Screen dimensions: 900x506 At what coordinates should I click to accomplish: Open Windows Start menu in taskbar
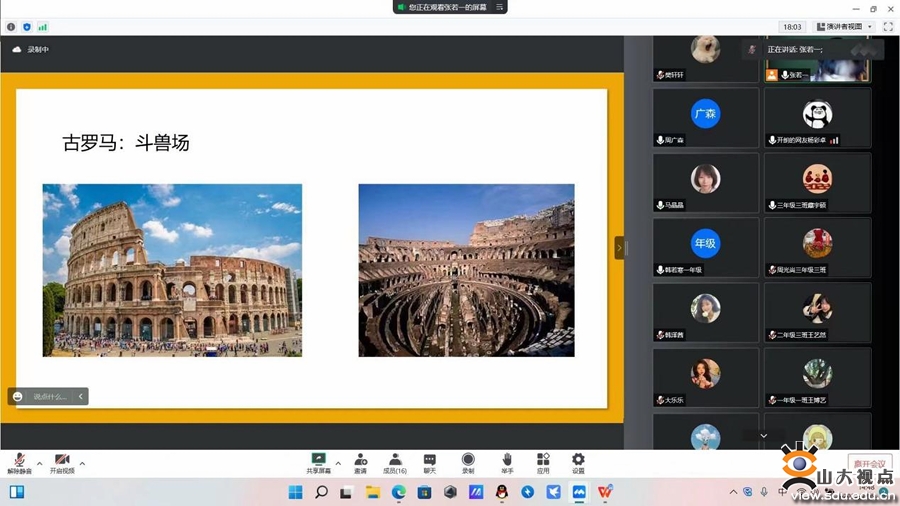[x=296, y=492]
